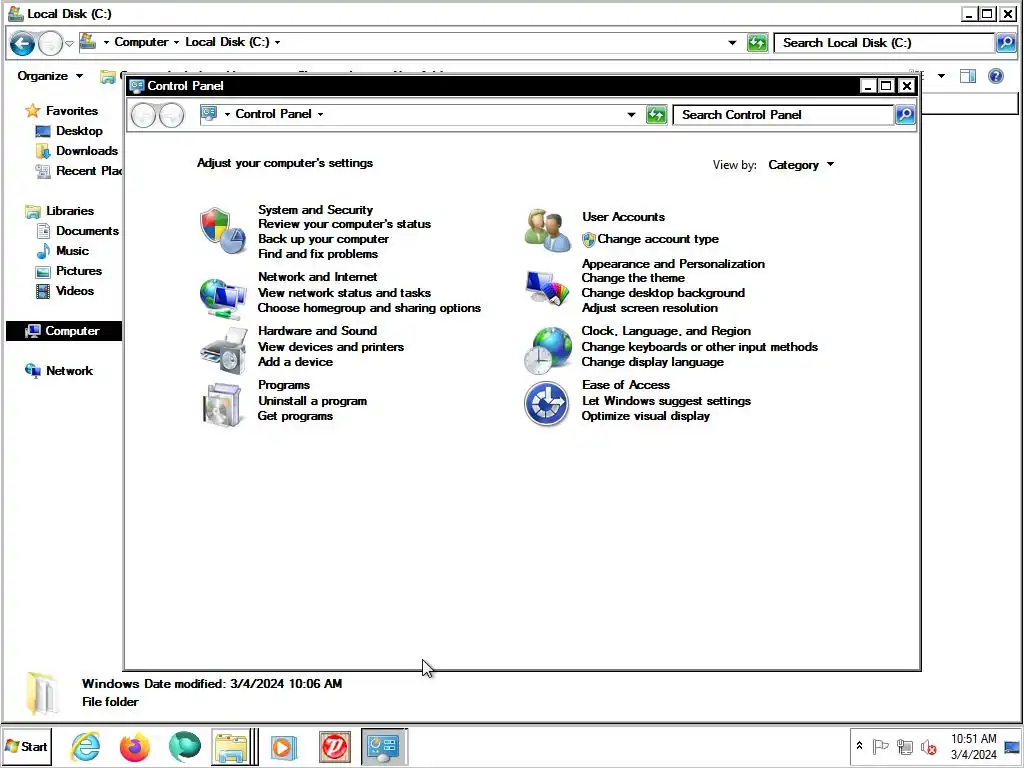Open red P application taskbar icon

point(334,746)
